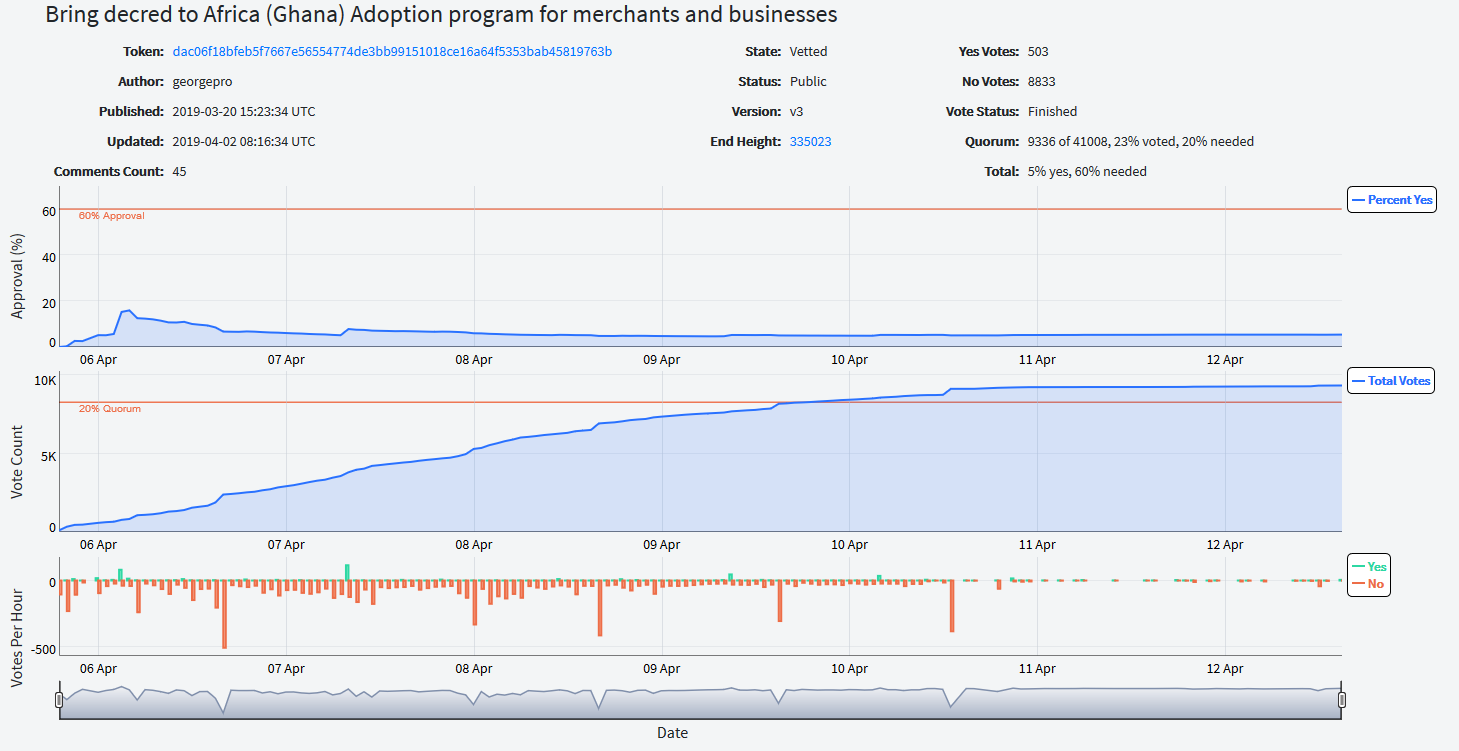Click the Total value 5% yes, 60% needed
Screen dimensions: 1459x751
1088,171
